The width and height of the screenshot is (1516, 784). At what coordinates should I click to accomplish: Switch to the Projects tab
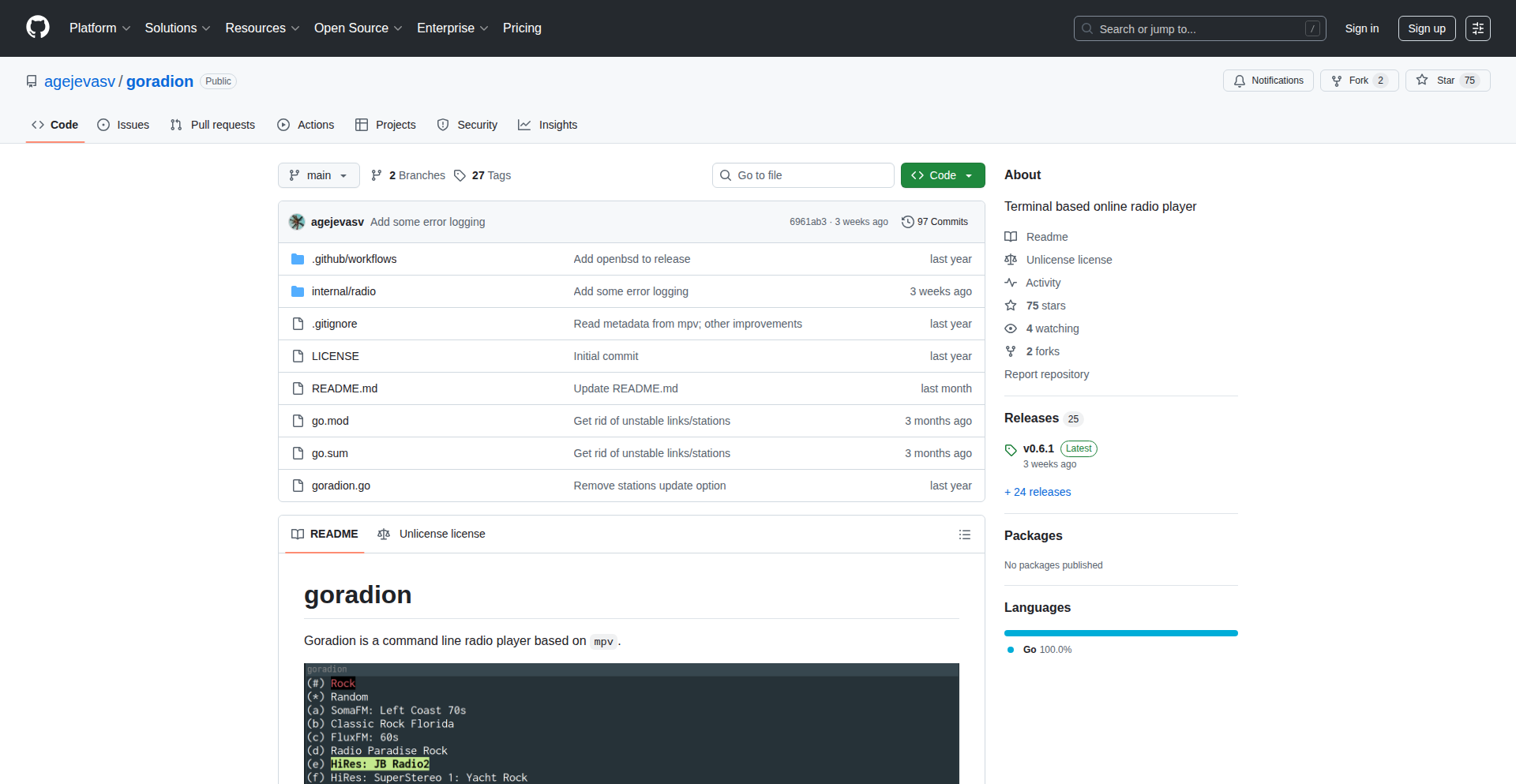tap(385, 125)
